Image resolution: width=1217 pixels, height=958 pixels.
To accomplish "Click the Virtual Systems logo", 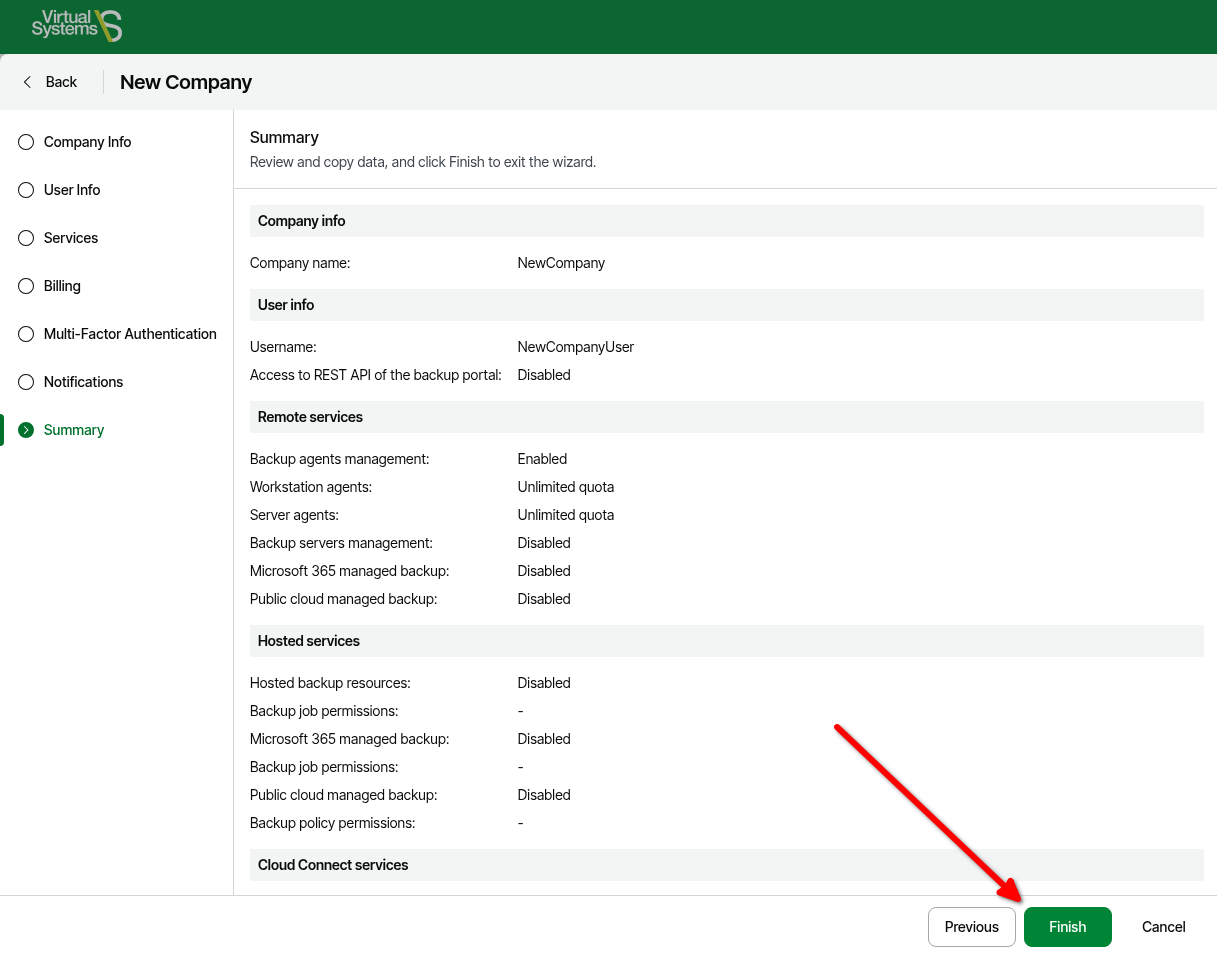I will point(76,26).
